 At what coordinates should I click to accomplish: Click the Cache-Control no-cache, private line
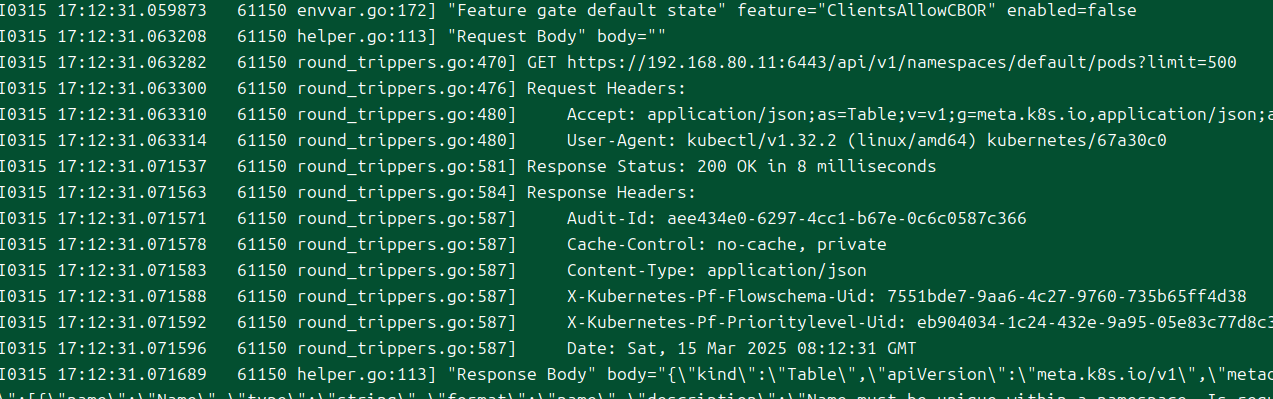[x=727, y=244]
